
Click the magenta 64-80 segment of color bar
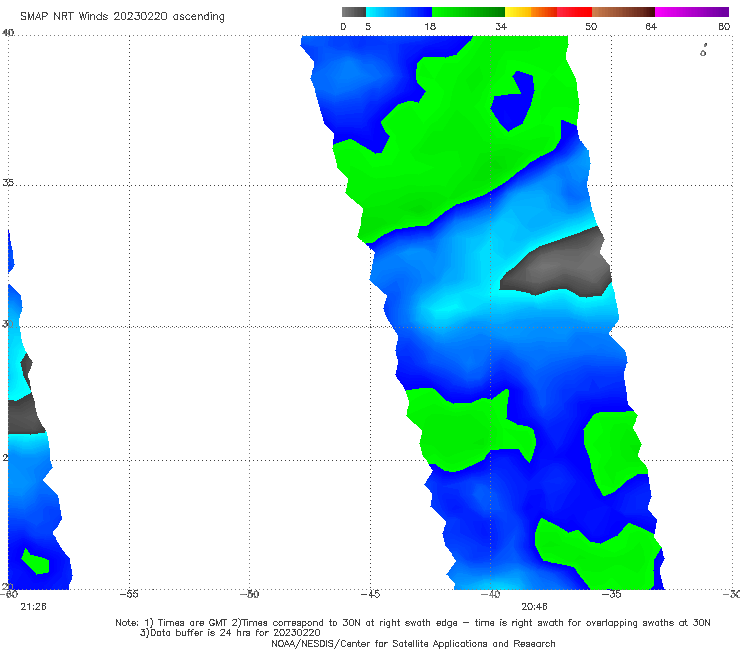click(692, 12)
